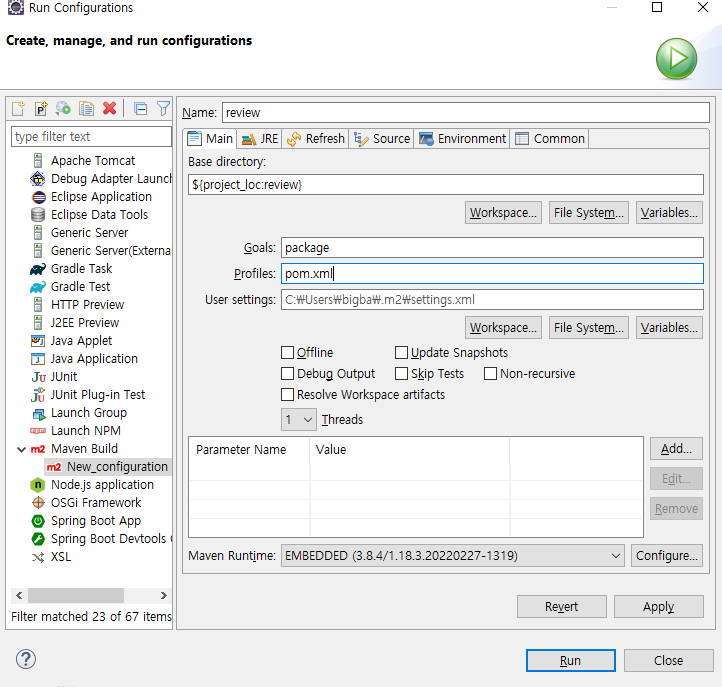This screenshot has width=722, height=687.
Task: Click the Collapse All toolbar icon
Action: coord(140,109)
